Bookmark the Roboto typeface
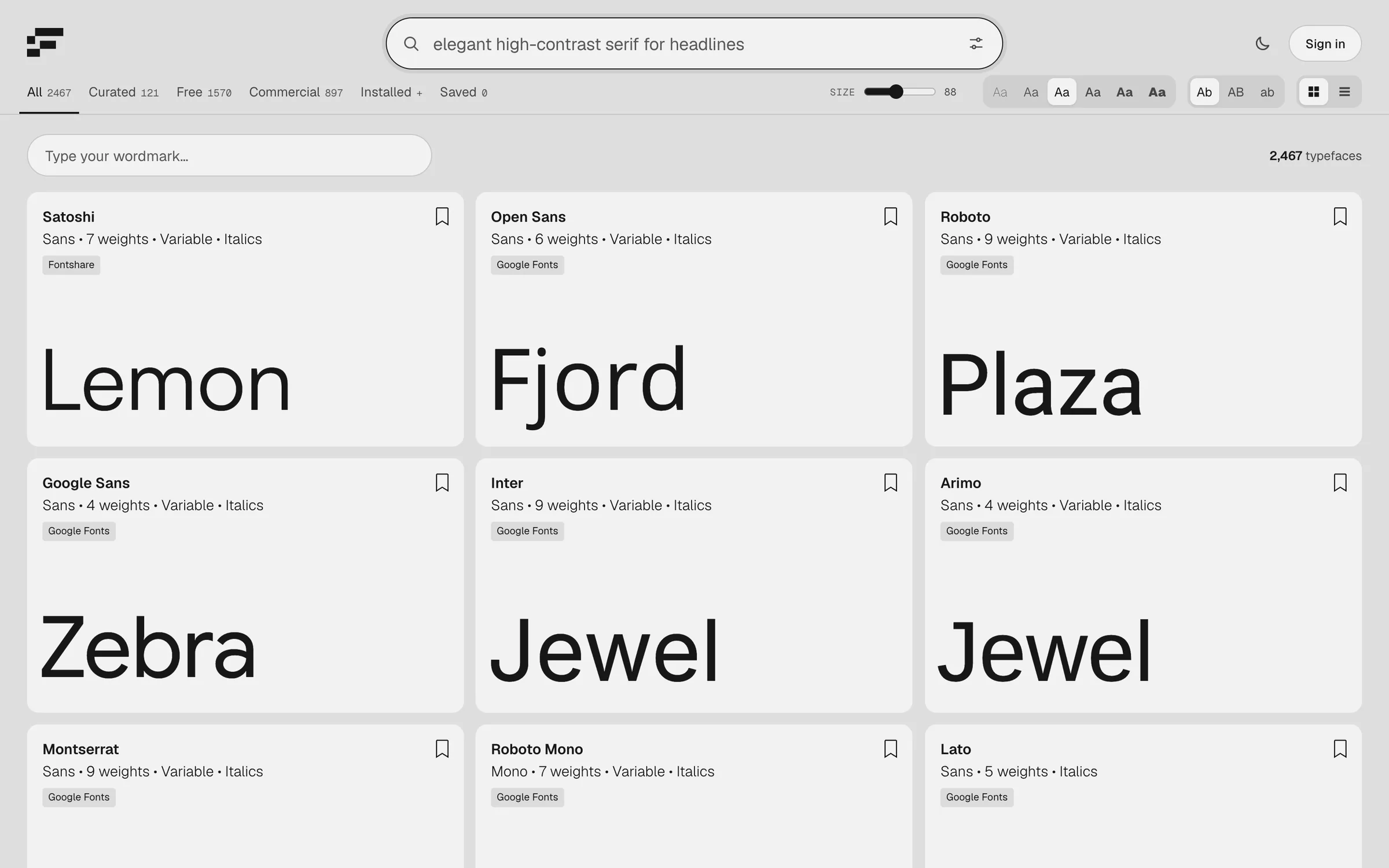This screenshot has height=868, width=1389. (1340, 216)
